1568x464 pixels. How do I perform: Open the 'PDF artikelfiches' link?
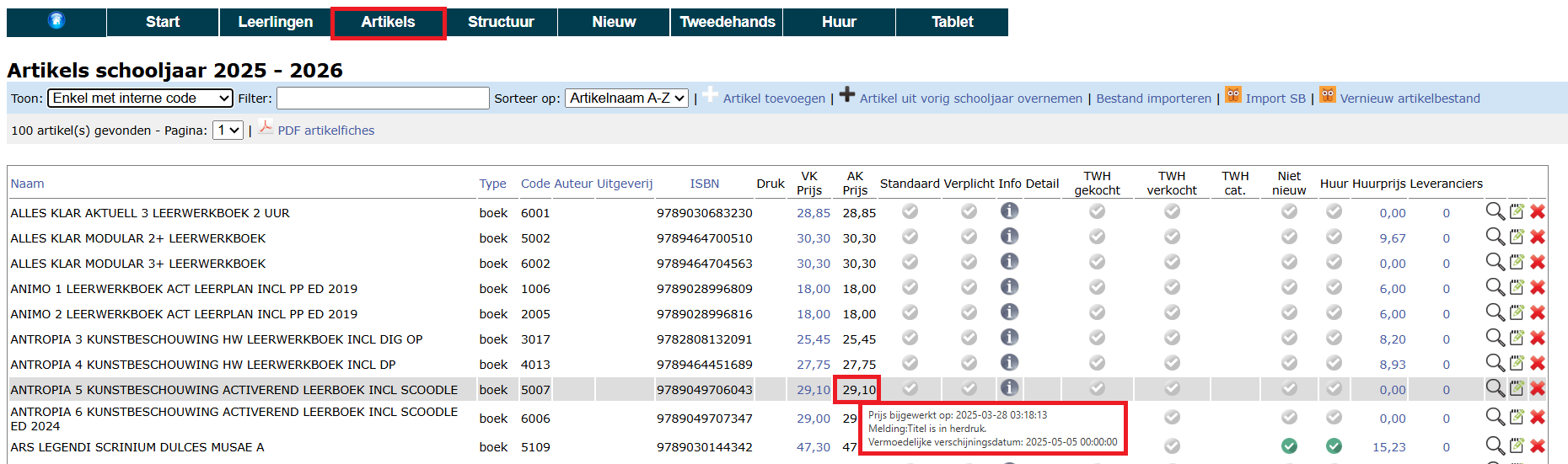coord(326,131)
